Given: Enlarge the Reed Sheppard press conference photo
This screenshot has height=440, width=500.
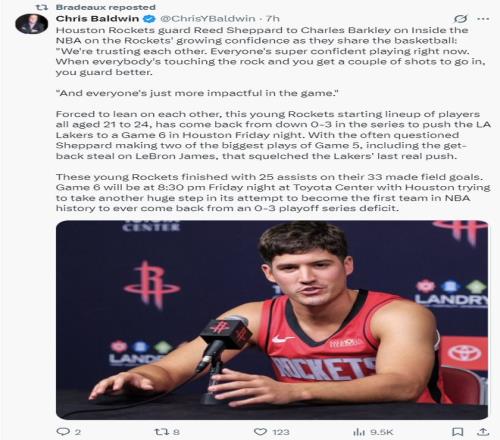Looking at the screenshot, I should pyautogui.click(x=272, y=320).
